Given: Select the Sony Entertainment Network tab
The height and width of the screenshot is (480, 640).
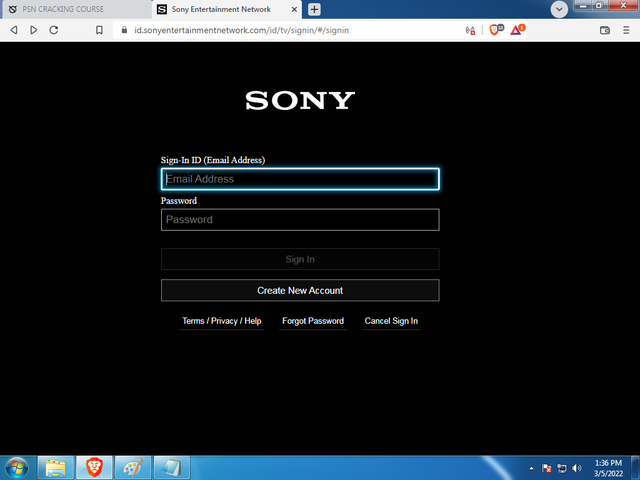Looking at the screenshot, I should pos(227,9).
